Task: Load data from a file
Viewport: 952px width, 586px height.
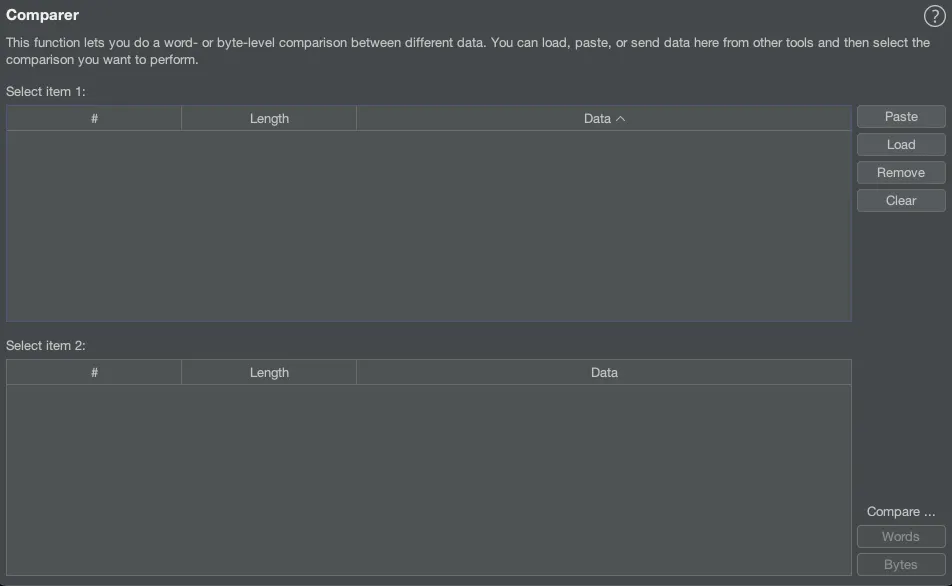Action: 901,145
